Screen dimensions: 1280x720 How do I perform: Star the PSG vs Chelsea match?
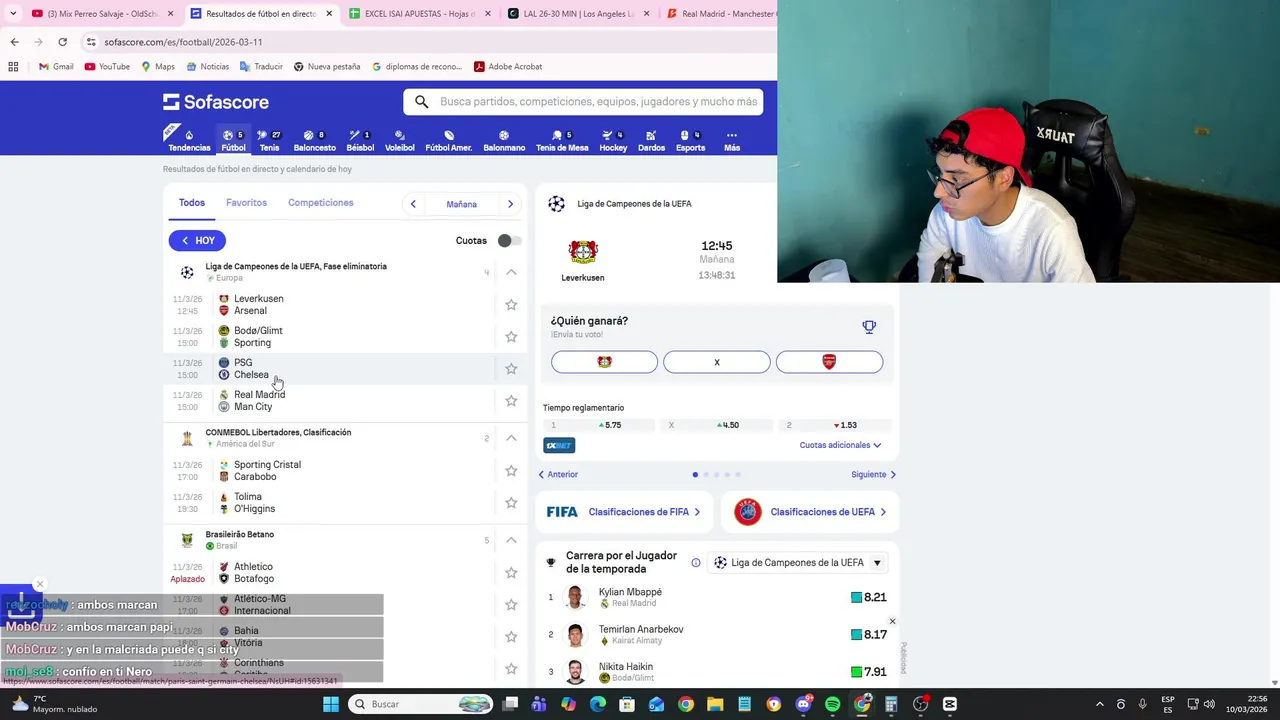511,369
